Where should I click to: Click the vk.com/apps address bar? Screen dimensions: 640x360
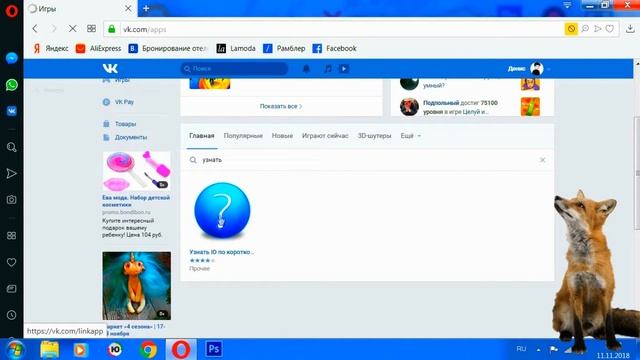pos(335,29)
